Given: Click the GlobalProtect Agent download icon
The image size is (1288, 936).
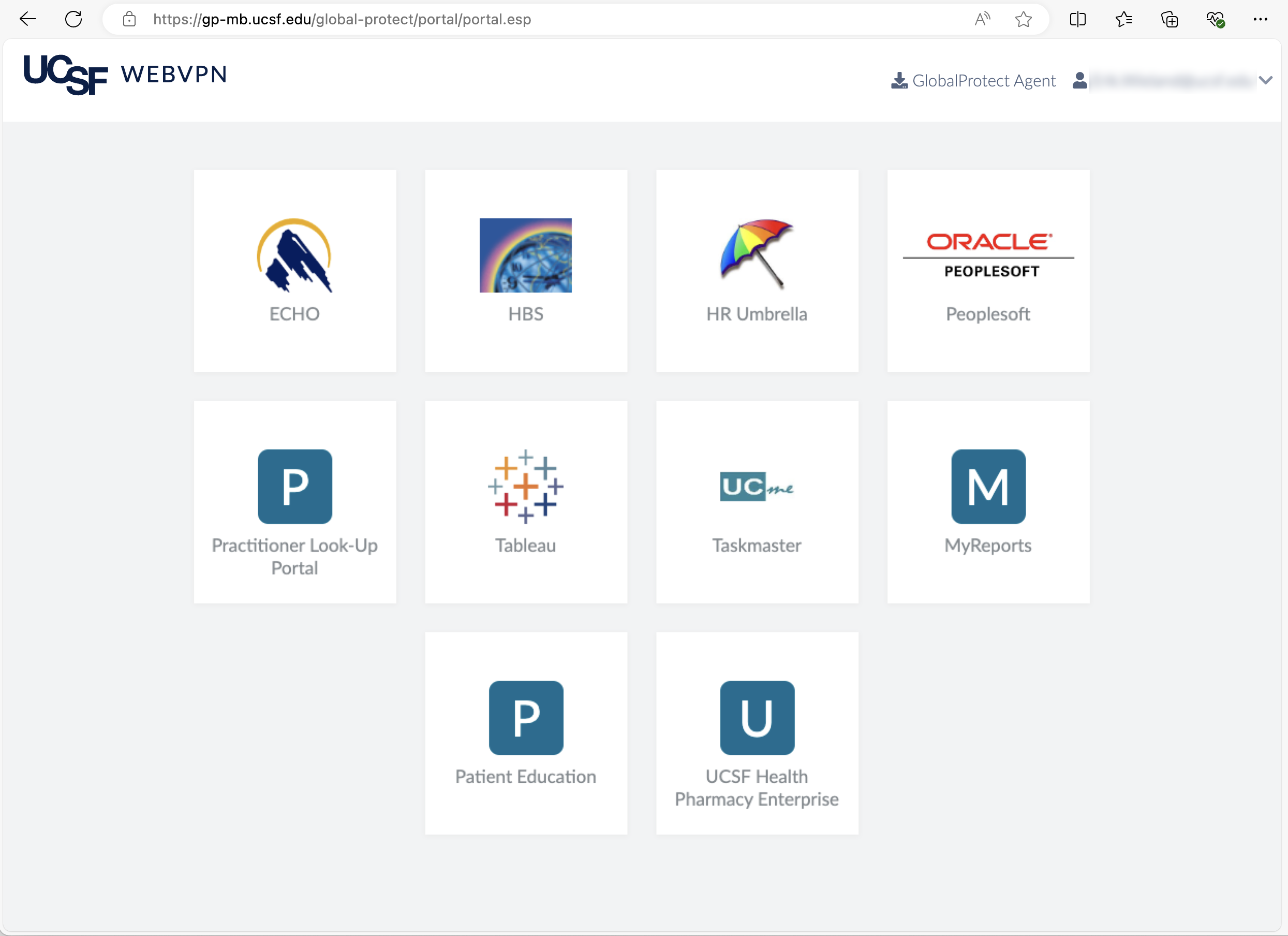Looking at the screenshot, I should pyautogui.click(x=899, y=81).
